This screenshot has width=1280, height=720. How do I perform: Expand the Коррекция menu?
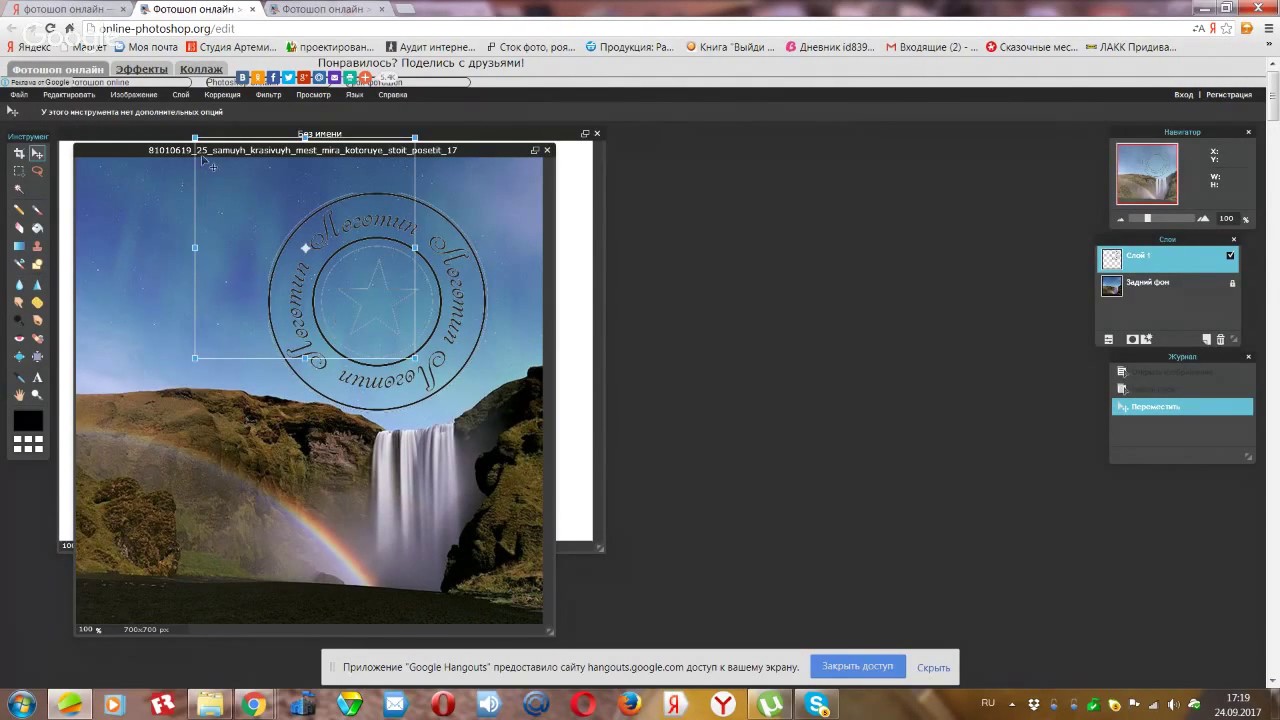coord(222,95)
